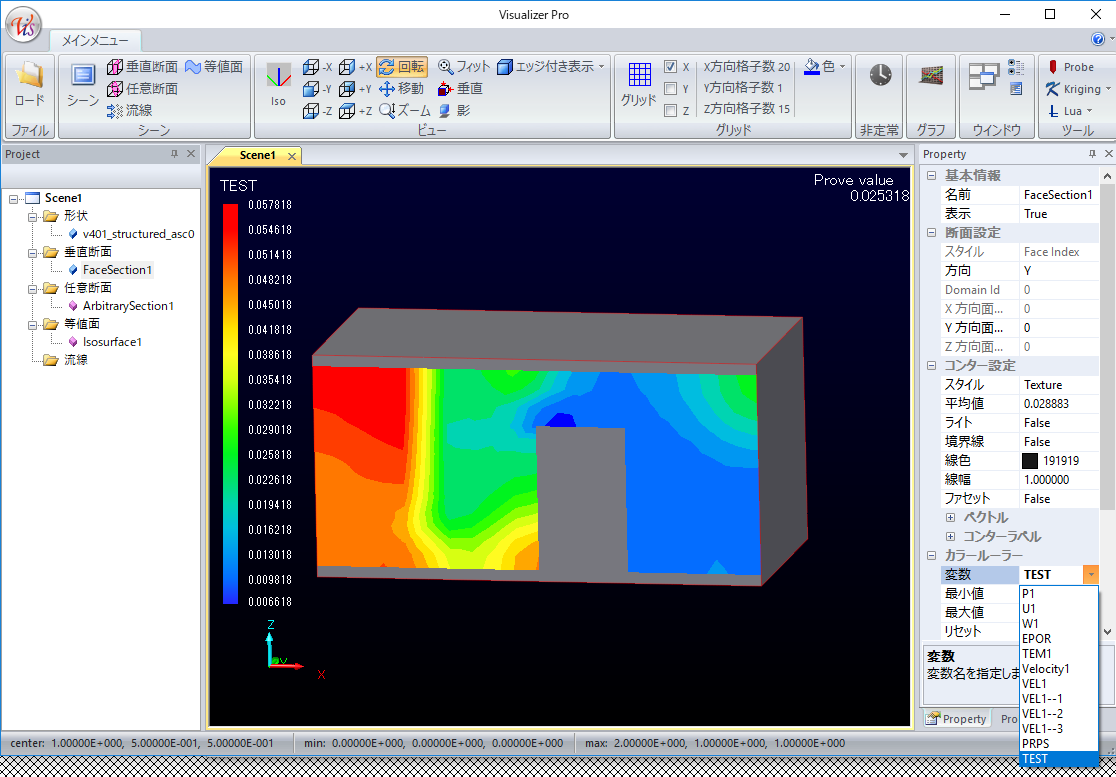The height and width of the screenshot is (777, 1116).
Task: Choose Velocity1 from the variable list
Action: point(1045,669)
